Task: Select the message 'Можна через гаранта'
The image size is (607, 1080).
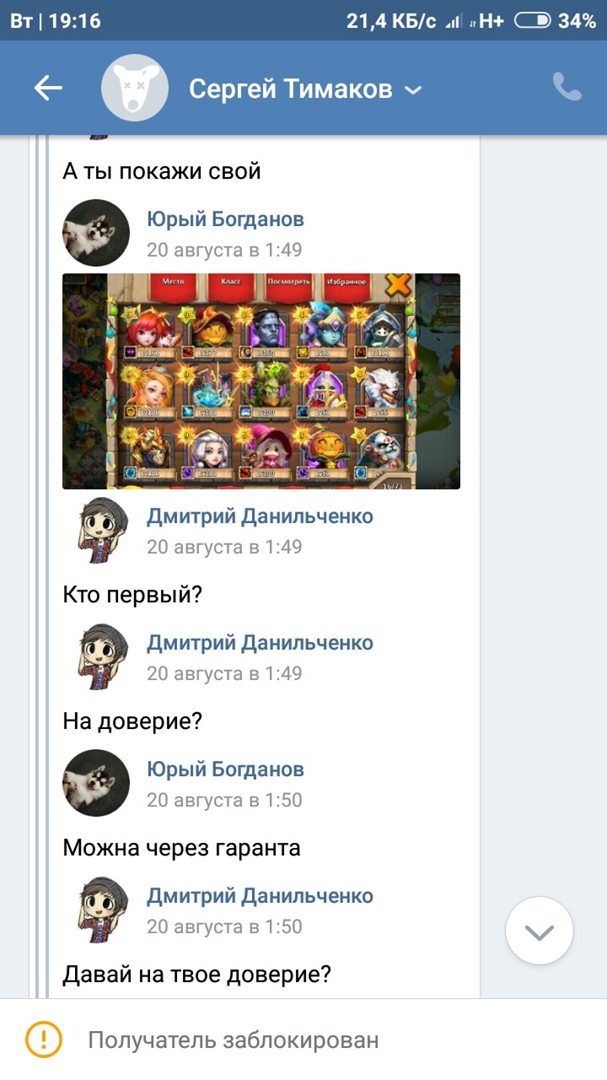Action: click(x=181, y=848)
